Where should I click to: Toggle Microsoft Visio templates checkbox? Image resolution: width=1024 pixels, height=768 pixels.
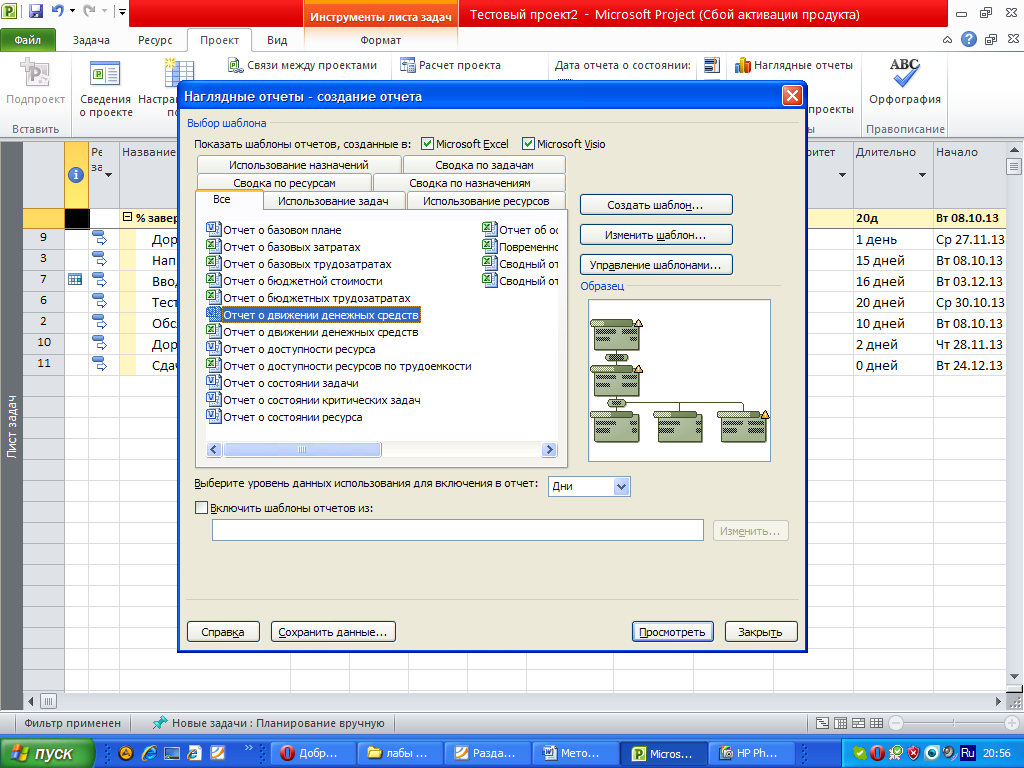click(528, 144)
